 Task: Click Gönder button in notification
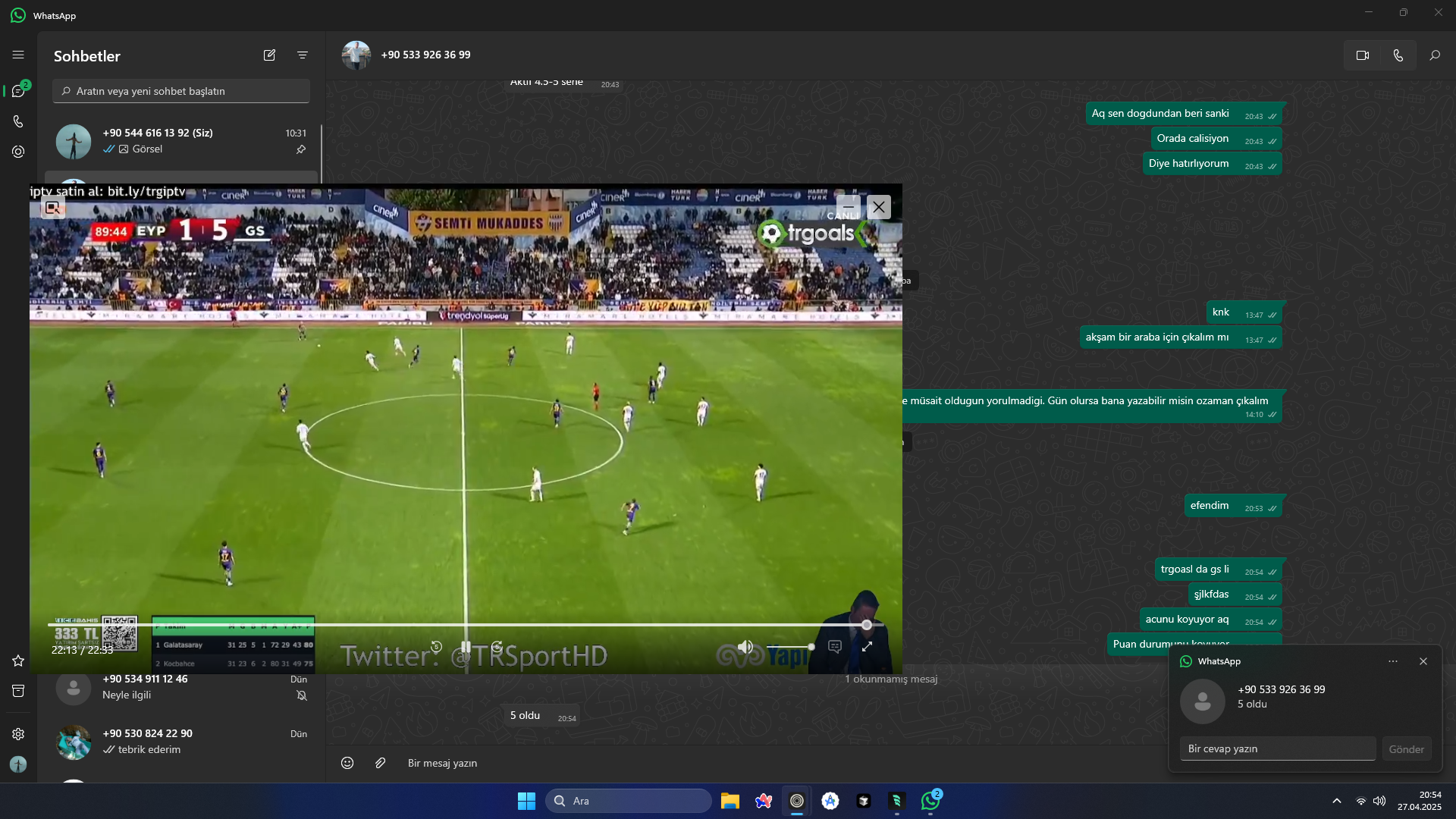[x=1407, y=749]
